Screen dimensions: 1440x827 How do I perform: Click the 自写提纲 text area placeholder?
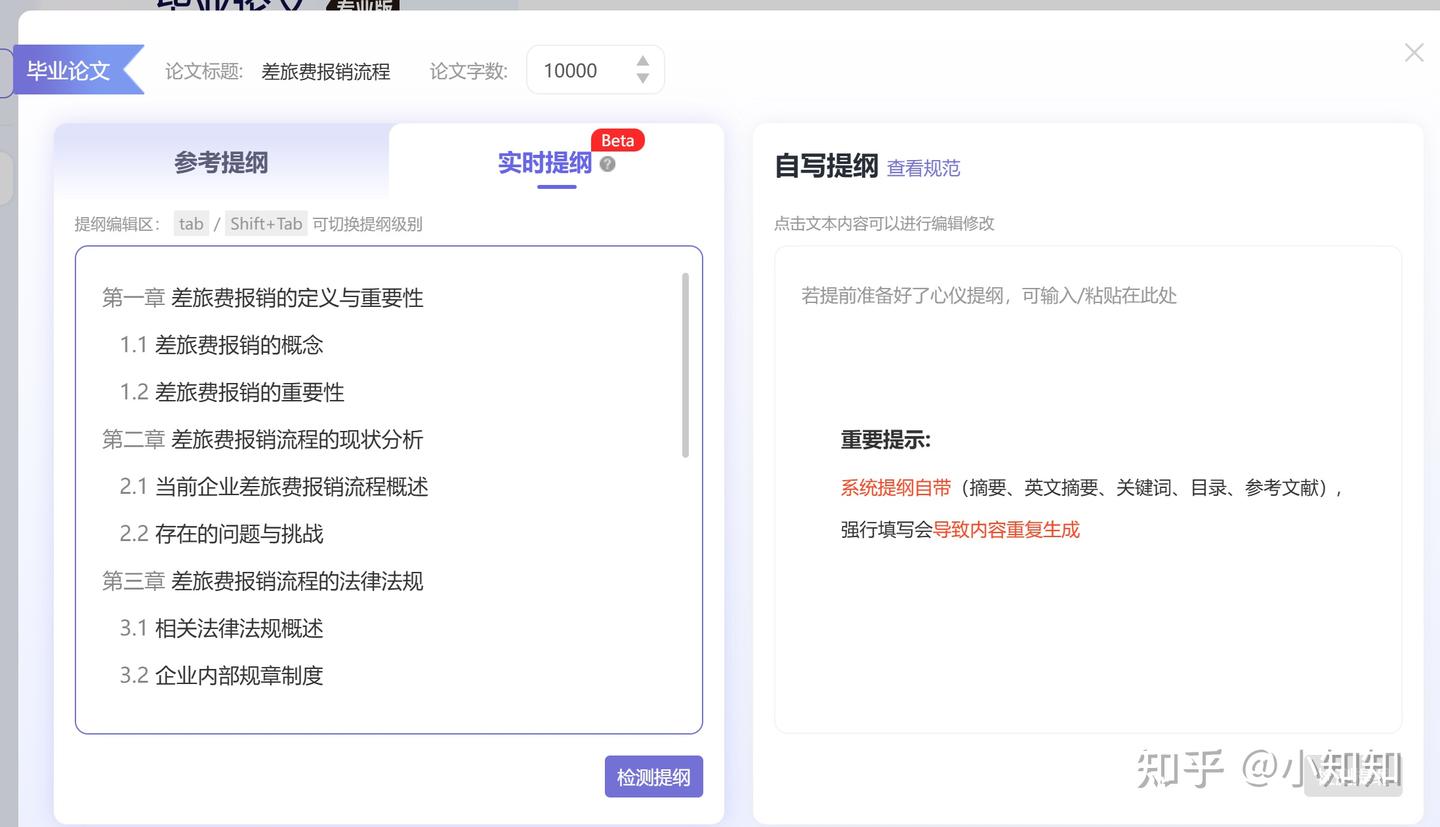[x=989, y=295]
